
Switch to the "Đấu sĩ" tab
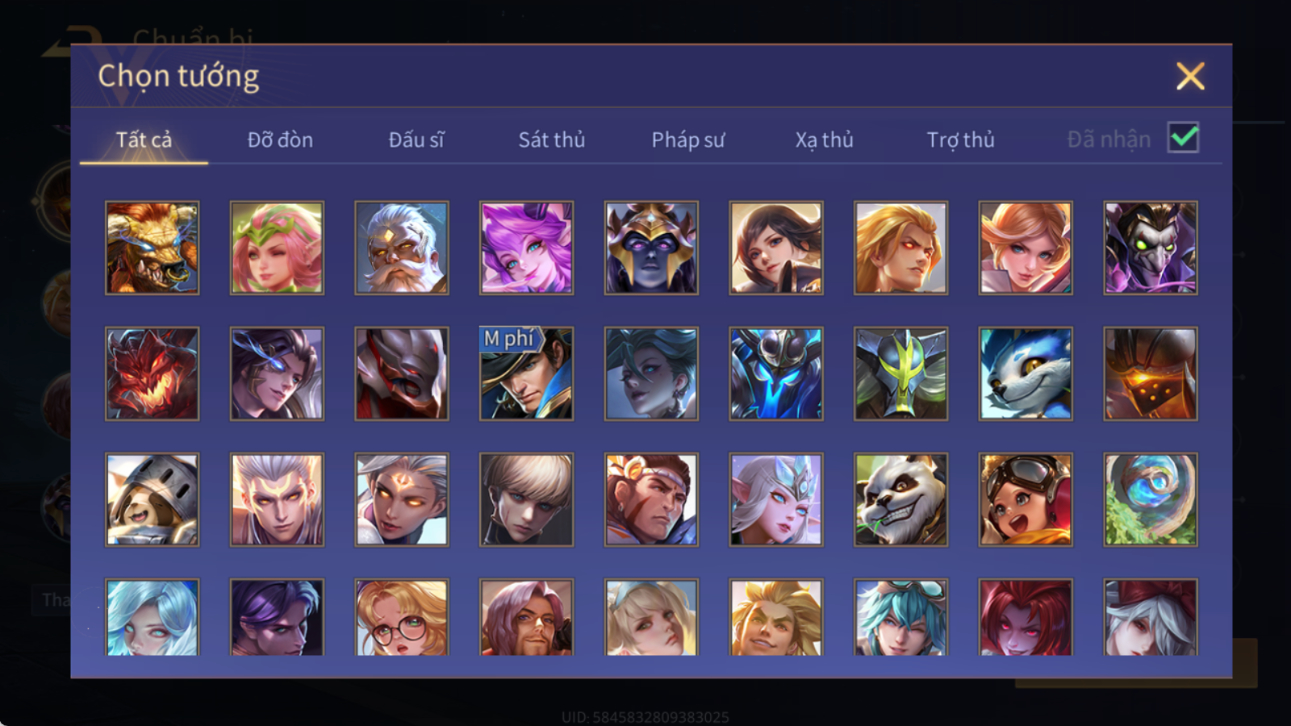[x=416, y=140]
